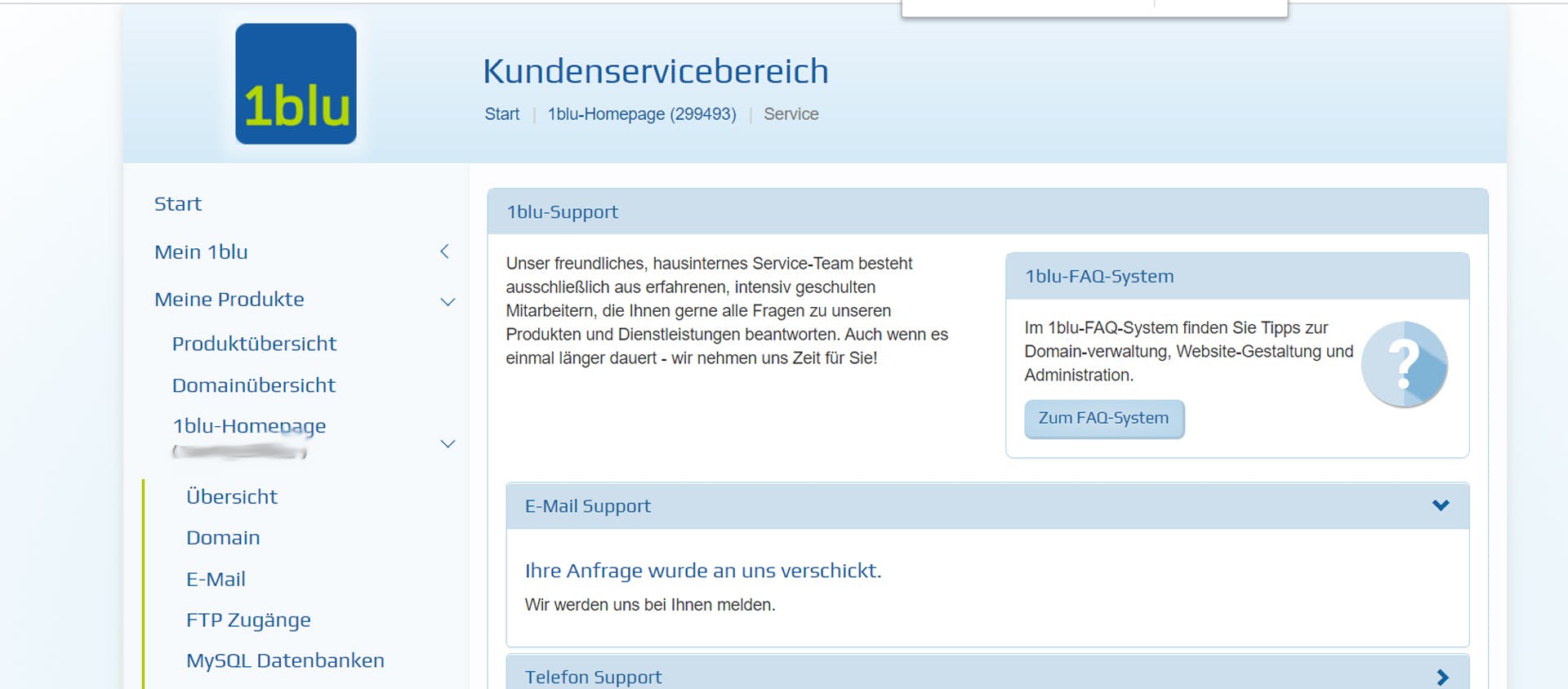Screen dimensions: 1568x689
Task: Click the E-Mail Support header
Action: [x=987, y=506]
